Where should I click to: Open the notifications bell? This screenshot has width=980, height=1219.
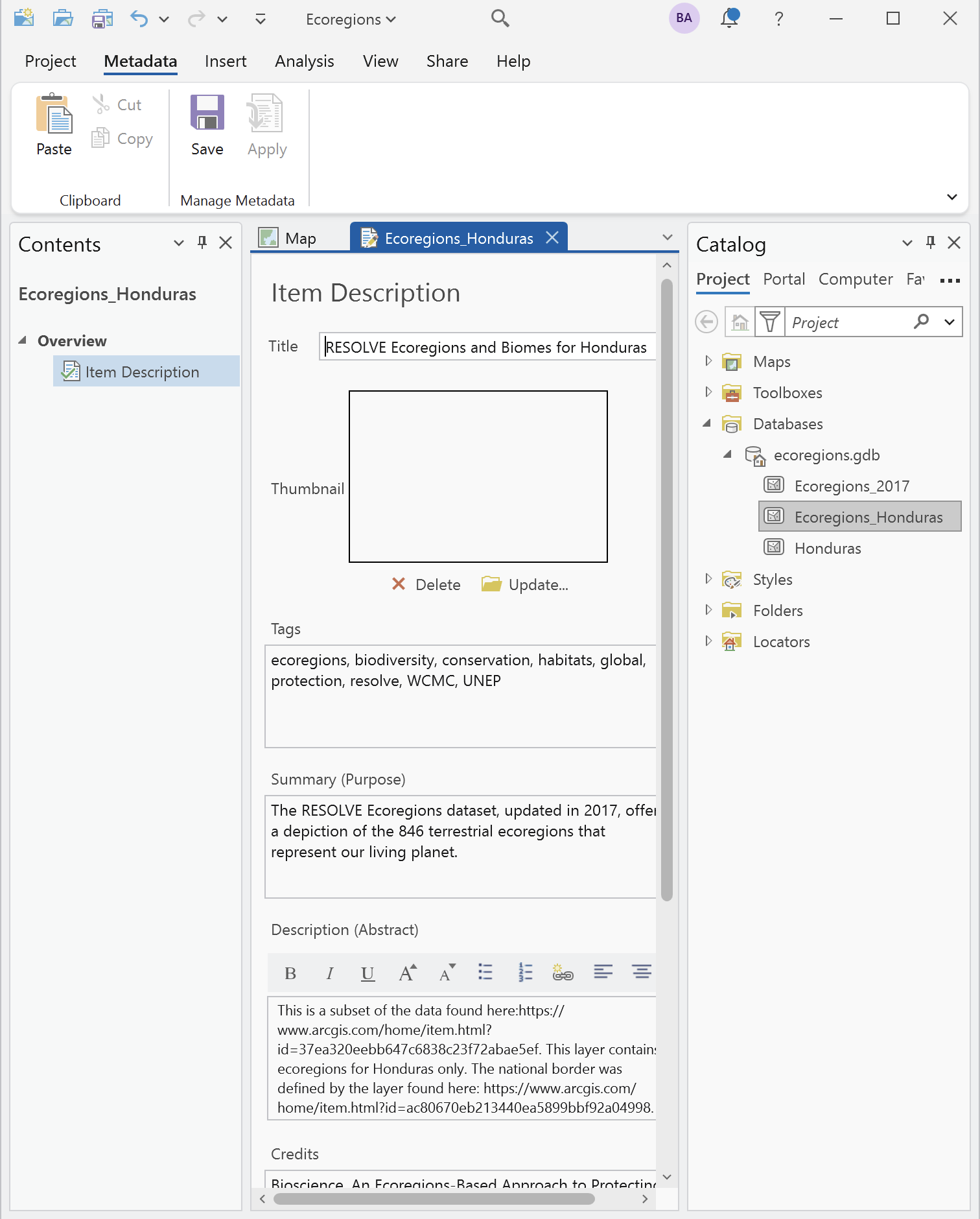[x=730, y=18]
